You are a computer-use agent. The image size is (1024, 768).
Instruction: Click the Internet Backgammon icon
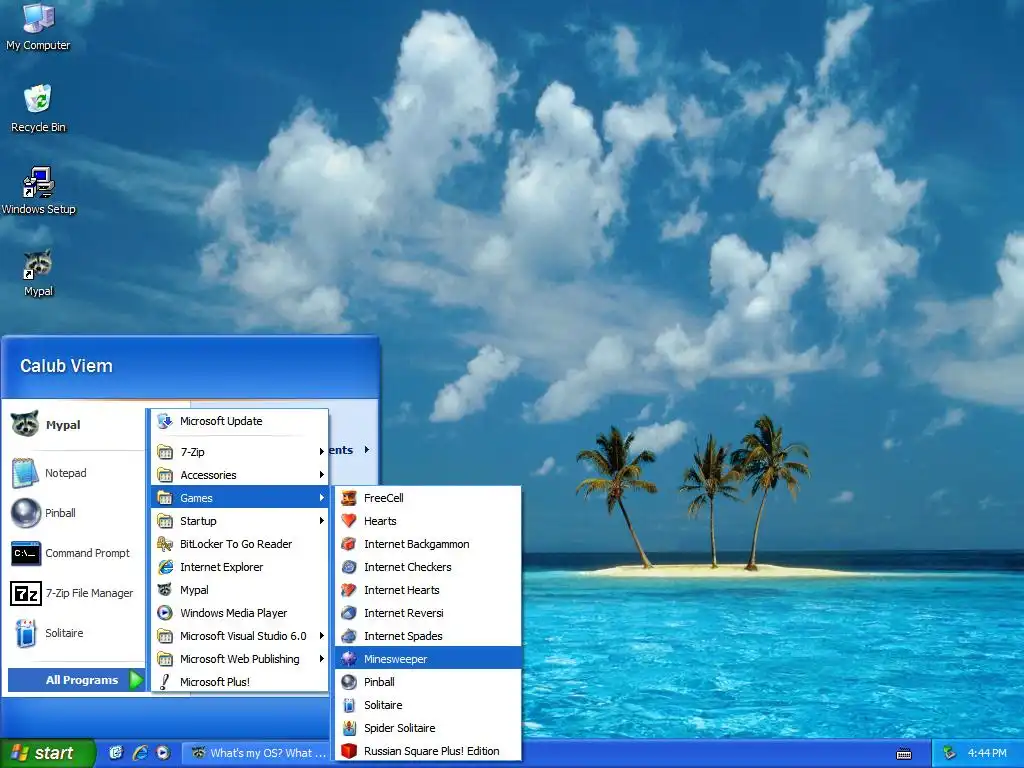click(349, 544)
